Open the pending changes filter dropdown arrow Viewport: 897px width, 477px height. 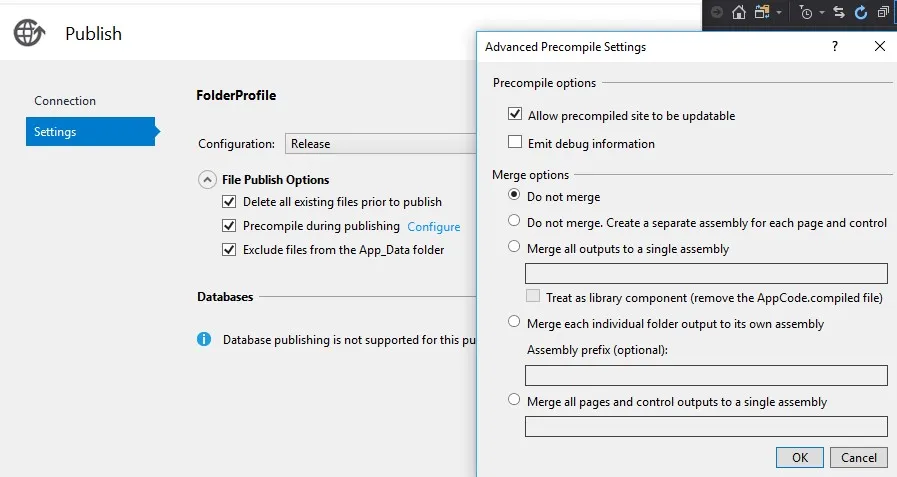[x=821, y=13]
